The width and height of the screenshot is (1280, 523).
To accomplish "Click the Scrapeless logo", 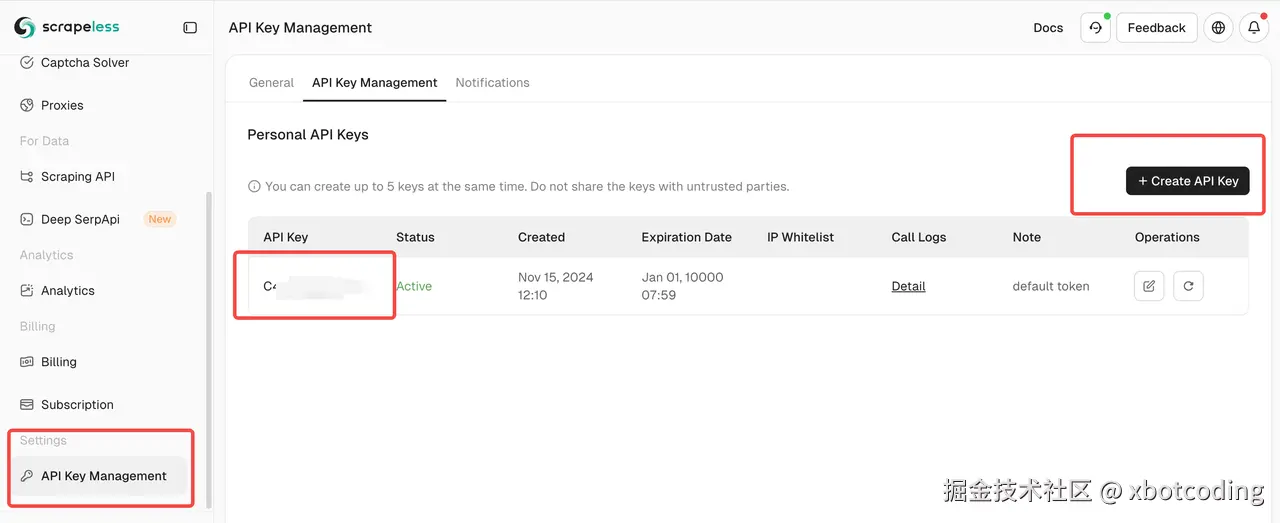I will 66,28.
